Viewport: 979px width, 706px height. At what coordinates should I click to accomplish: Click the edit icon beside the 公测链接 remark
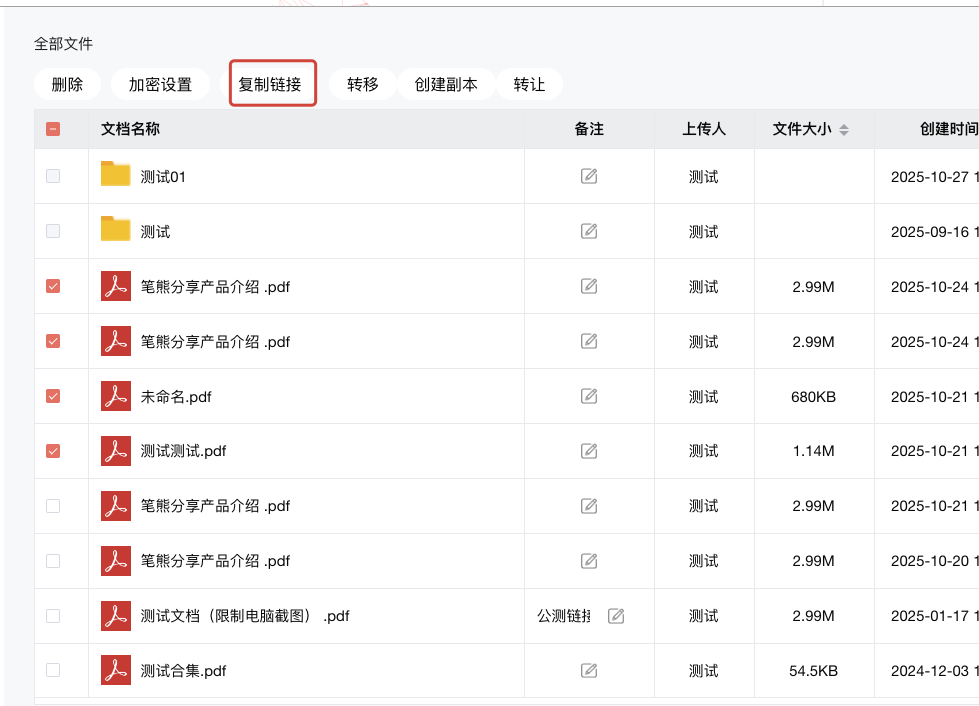pos(616,616)
